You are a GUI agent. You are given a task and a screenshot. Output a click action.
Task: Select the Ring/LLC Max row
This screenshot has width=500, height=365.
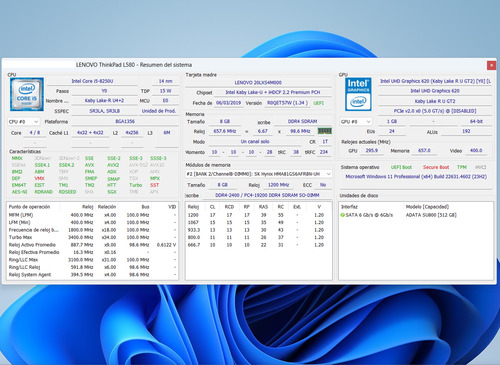coord(92,260)
